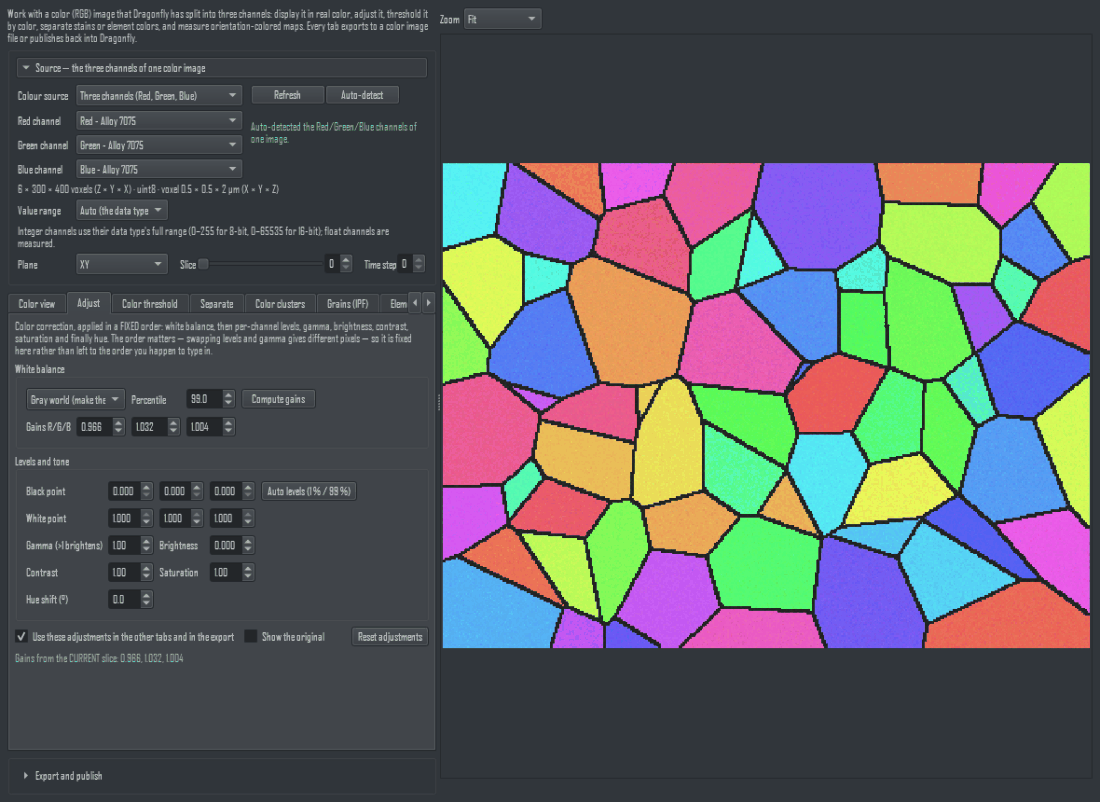Toggle Use these adjustments in other tabs checkbox
The width and height of the screenshot is (1100, 802).
[x=22, y=636]
